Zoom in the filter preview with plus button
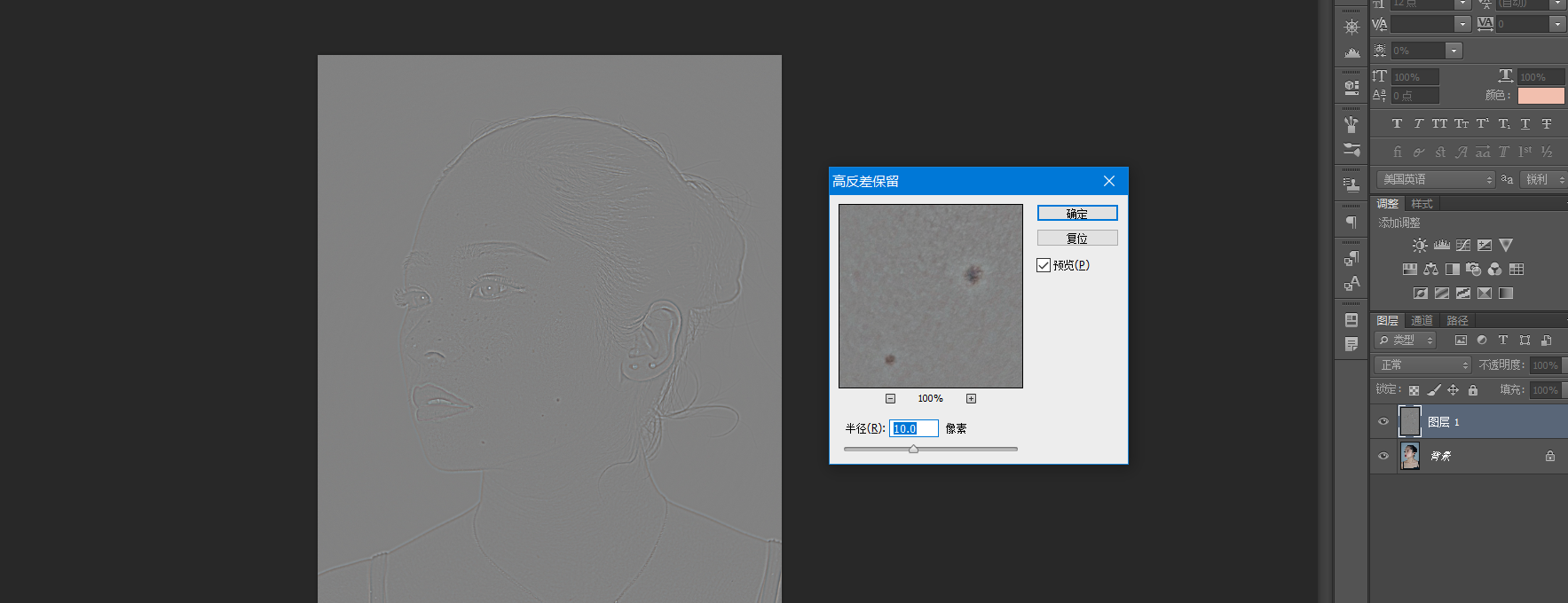Viewport: 1568px width, 603px height. [x=971, y=399]
